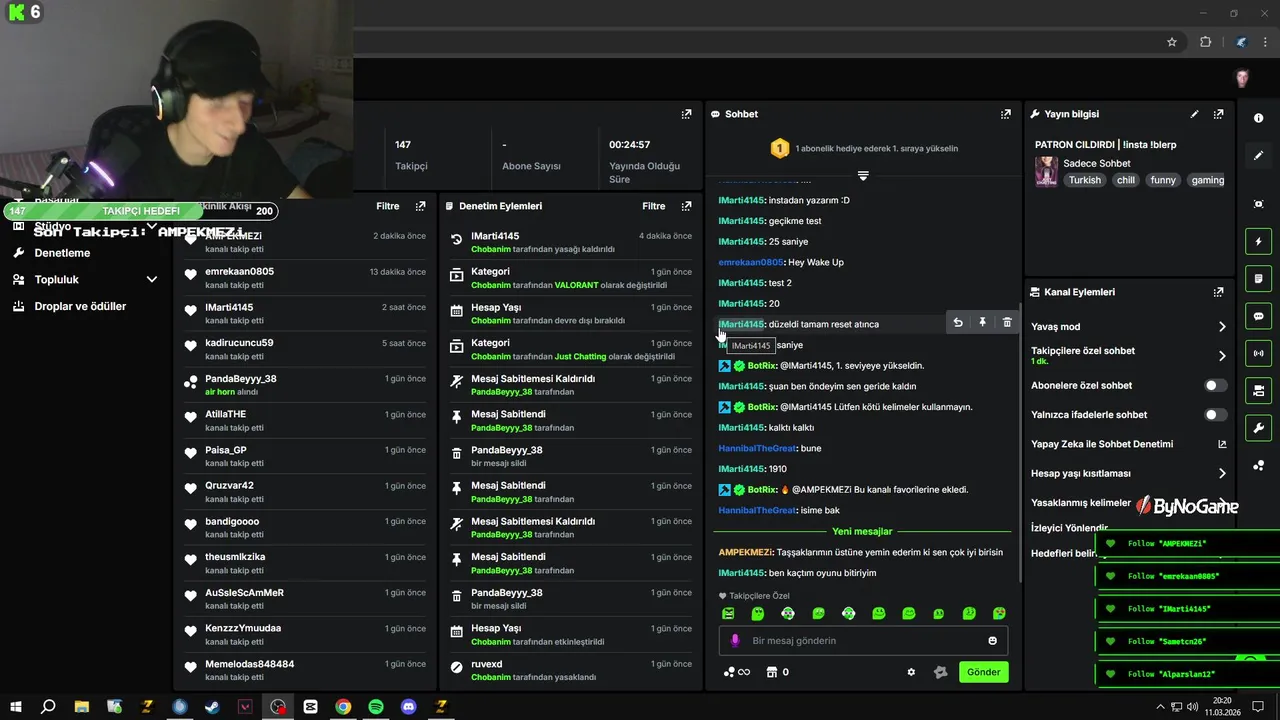Reply to the IMarti4145 hovered message
The image size is (1280, 720).
tap(958, 322)
